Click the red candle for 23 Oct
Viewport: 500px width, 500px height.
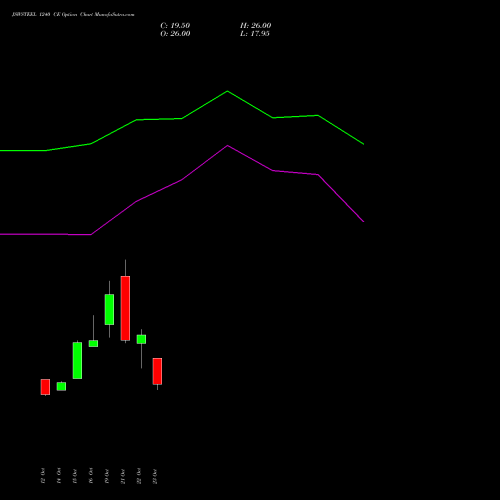(157, 371)
